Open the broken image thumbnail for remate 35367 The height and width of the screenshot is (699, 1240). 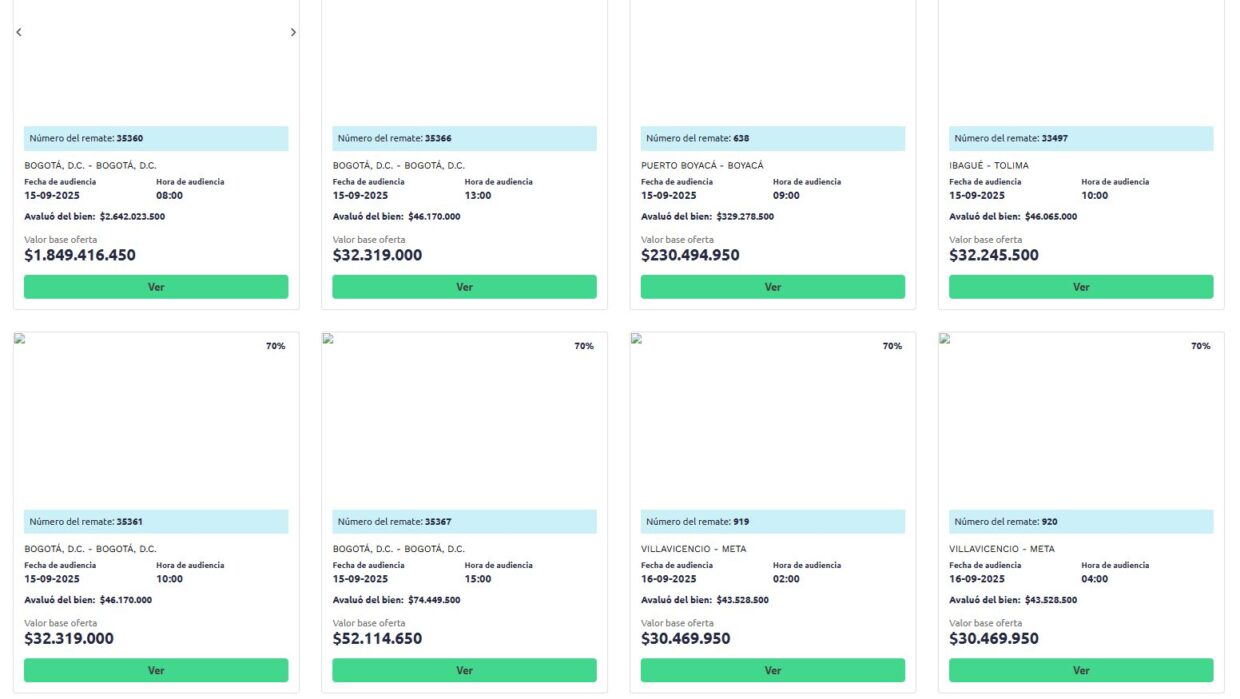point(327,339)
